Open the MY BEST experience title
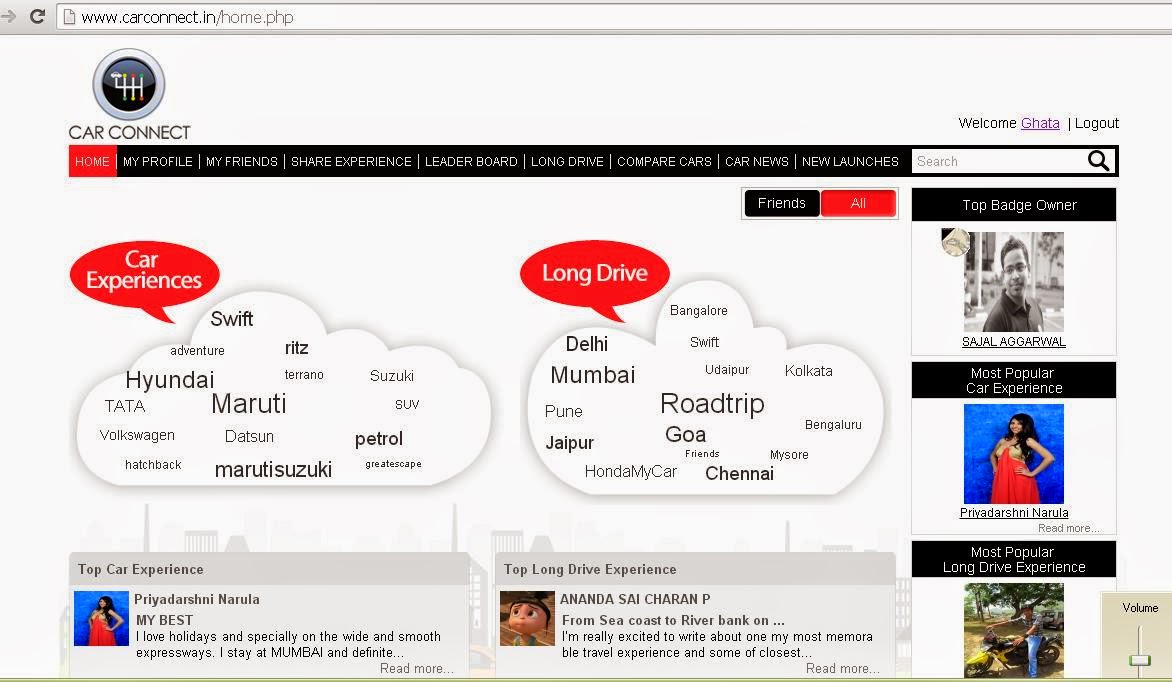1172x682 pixels. coord(164,620)
